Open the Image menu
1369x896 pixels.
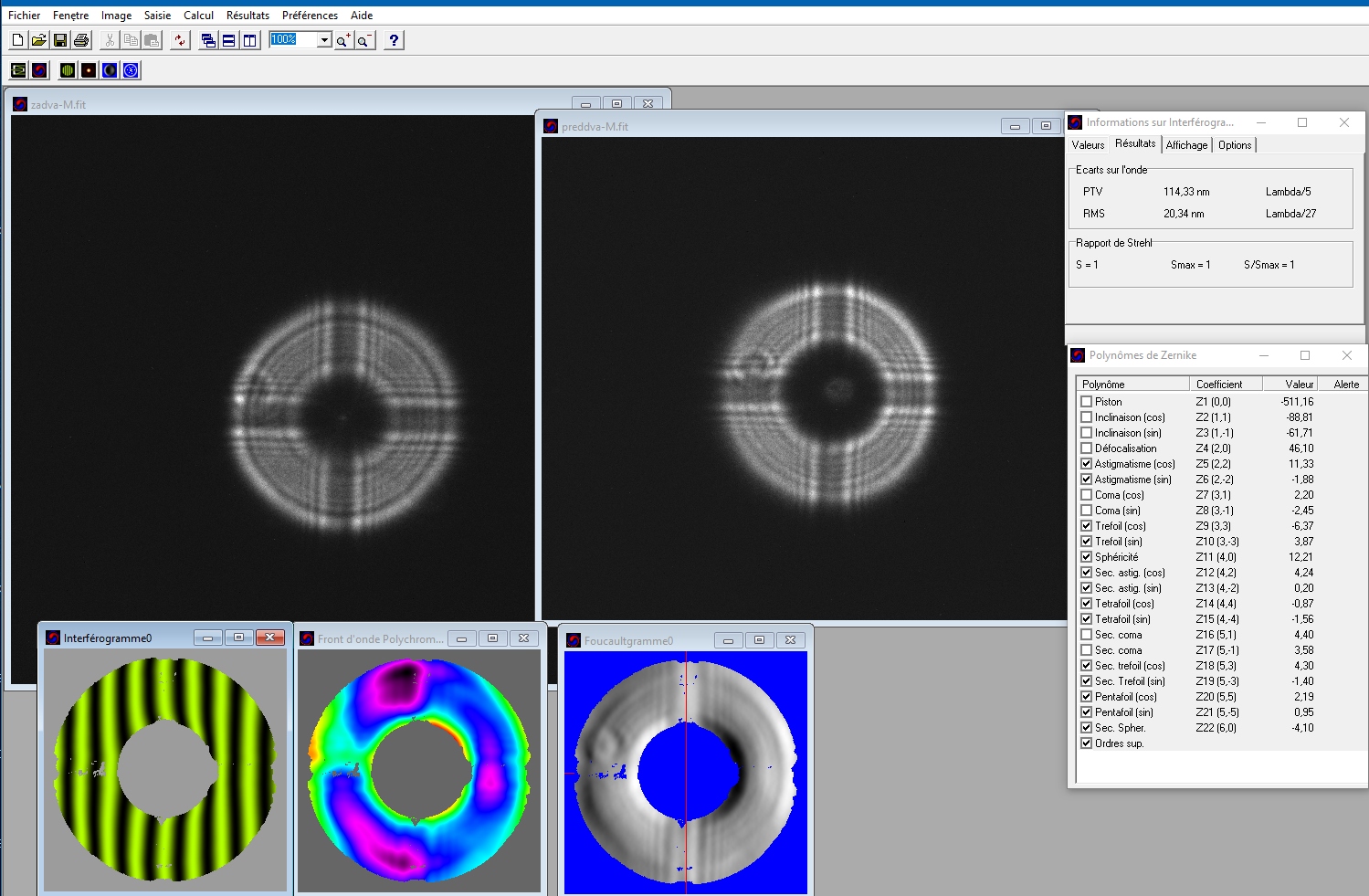tap(116, 16)
